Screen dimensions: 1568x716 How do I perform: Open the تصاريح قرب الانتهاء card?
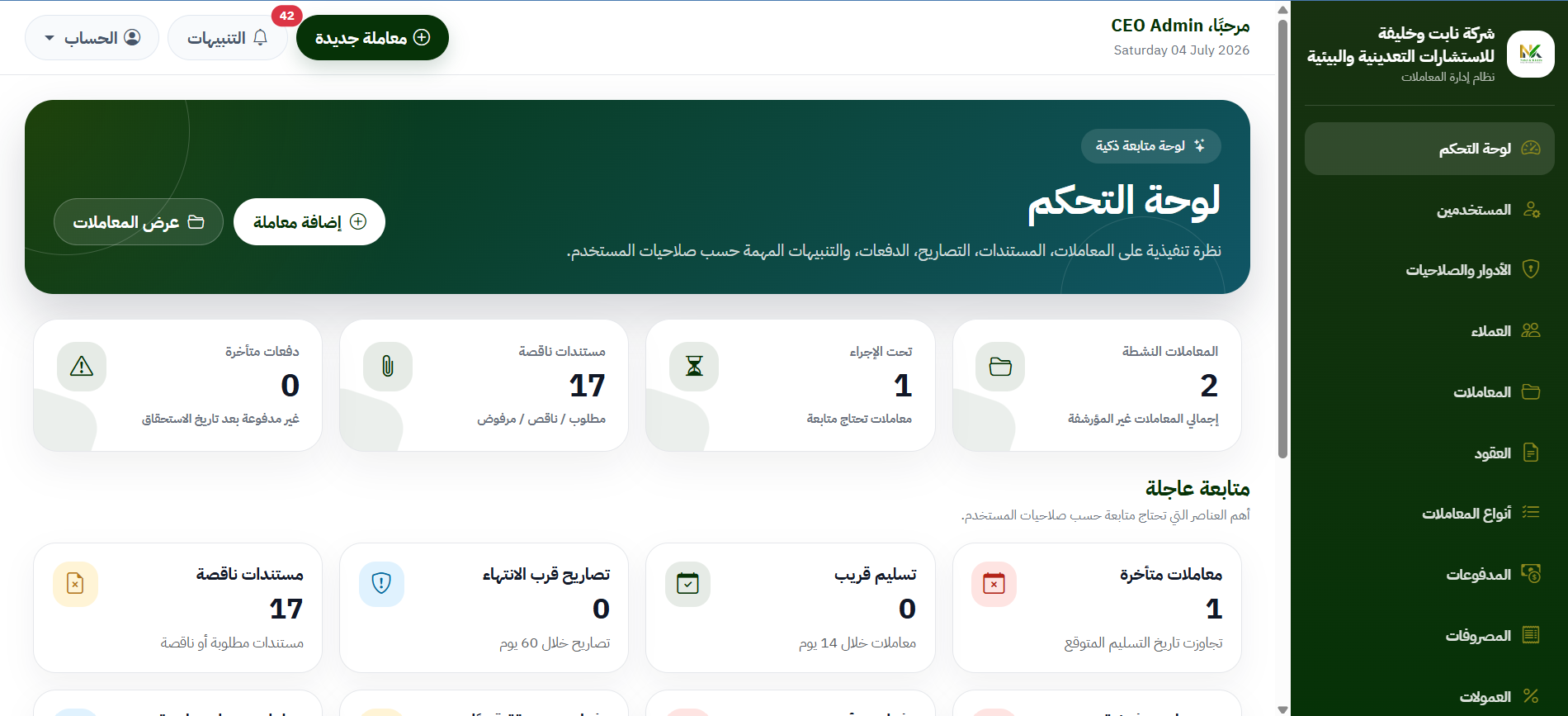pyautogui.click(x=484, y=608)
